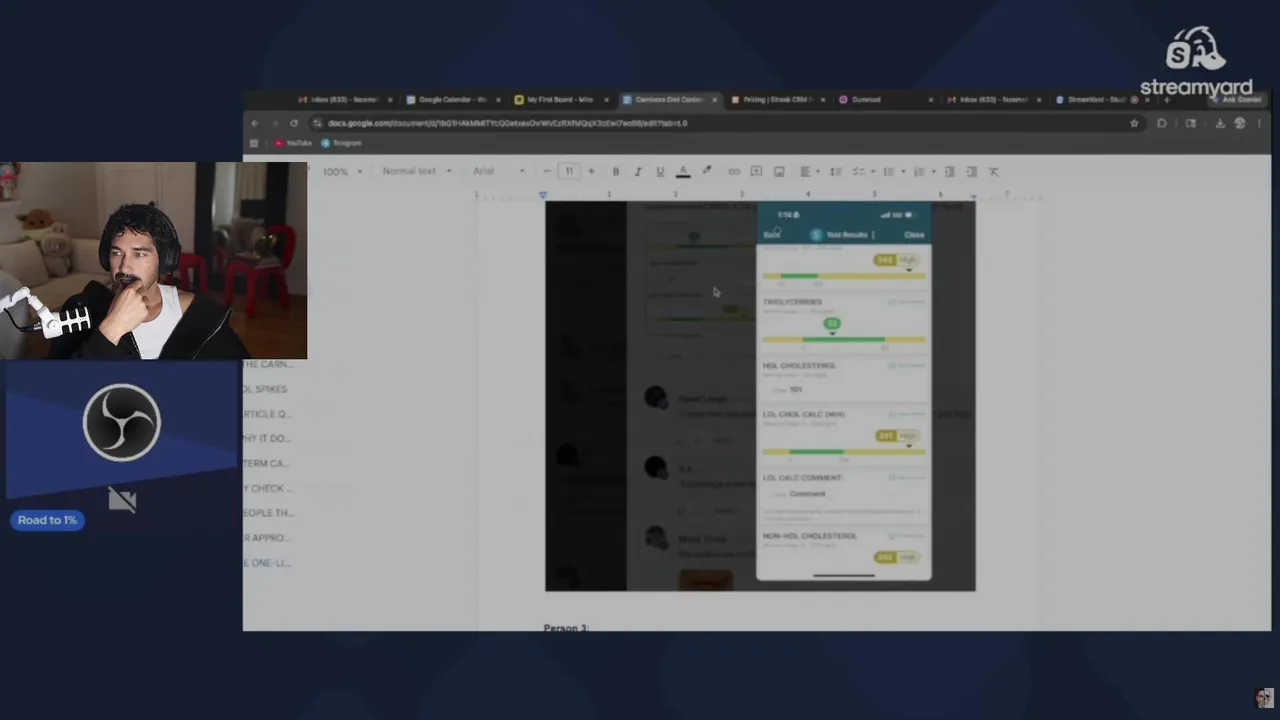
Task: Switch to the Gumroad tab
Action: pos(885,100)
